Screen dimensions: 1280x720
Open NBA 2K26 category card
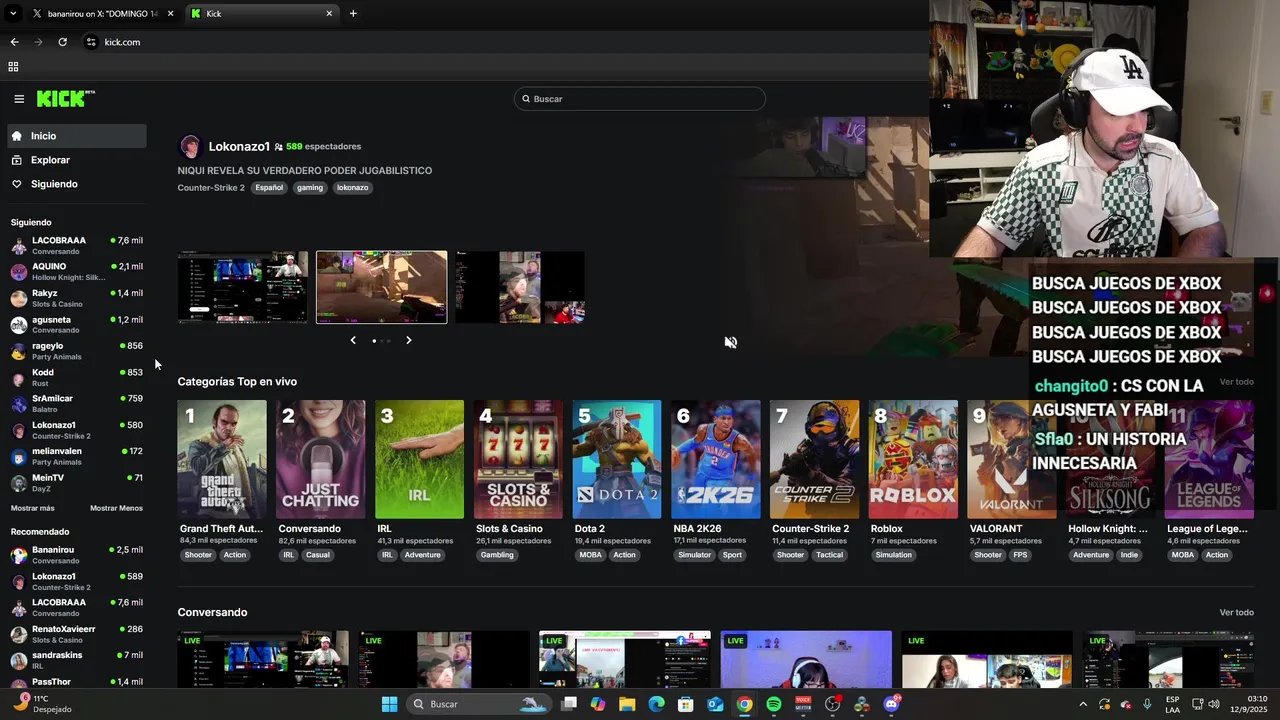[x=716, y=459]
